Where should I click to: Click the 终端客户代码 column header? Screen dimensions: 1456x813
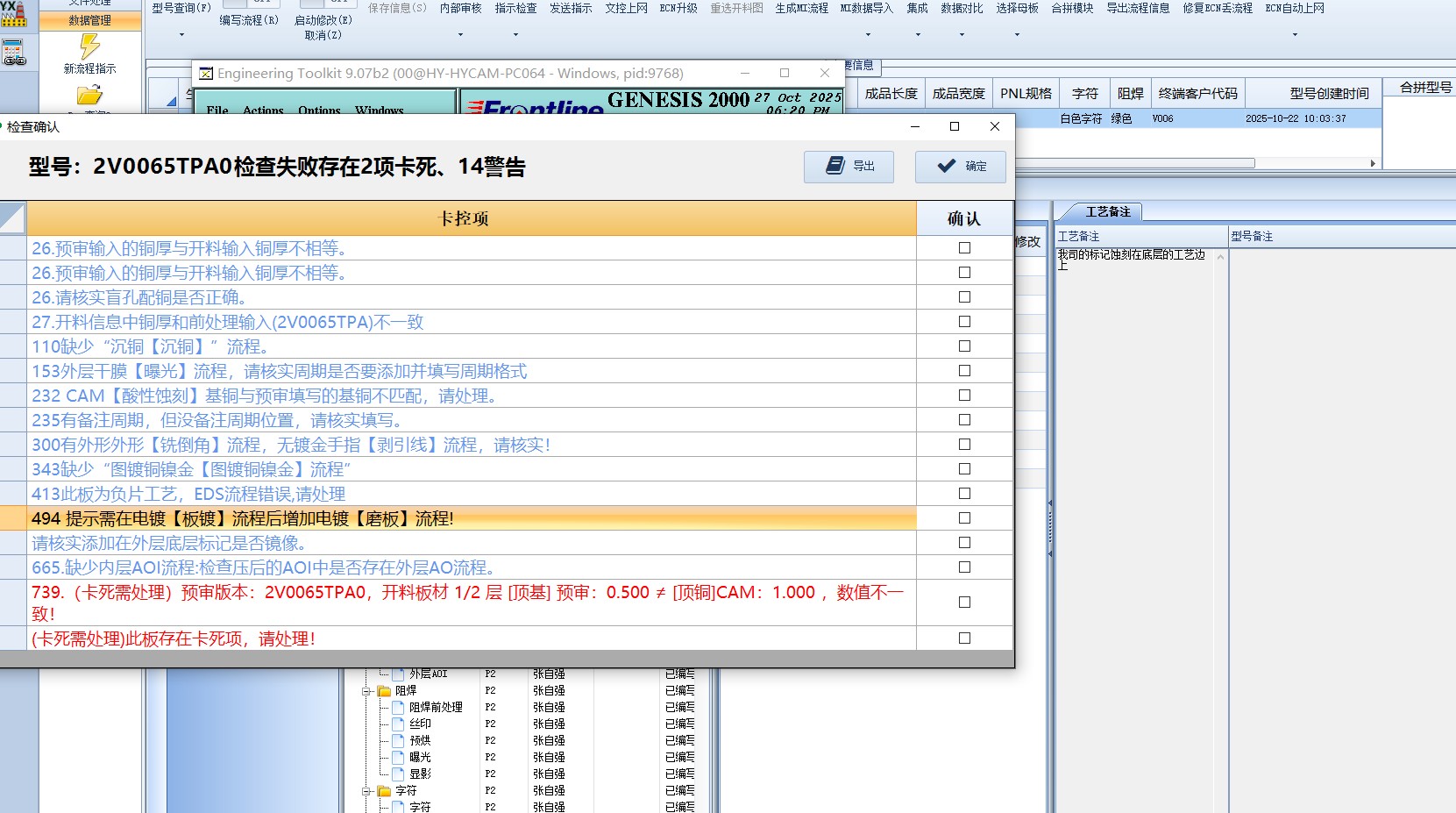[x=1197, y=93]
